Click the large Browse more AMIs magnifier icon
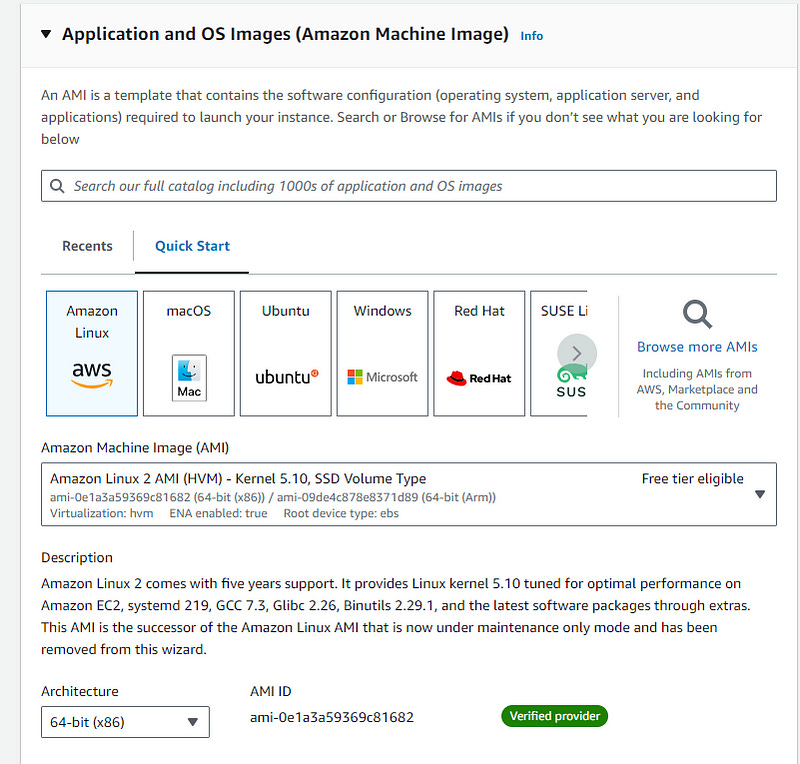Viewport: 800px width, 764px height. (x=697, y=314)
